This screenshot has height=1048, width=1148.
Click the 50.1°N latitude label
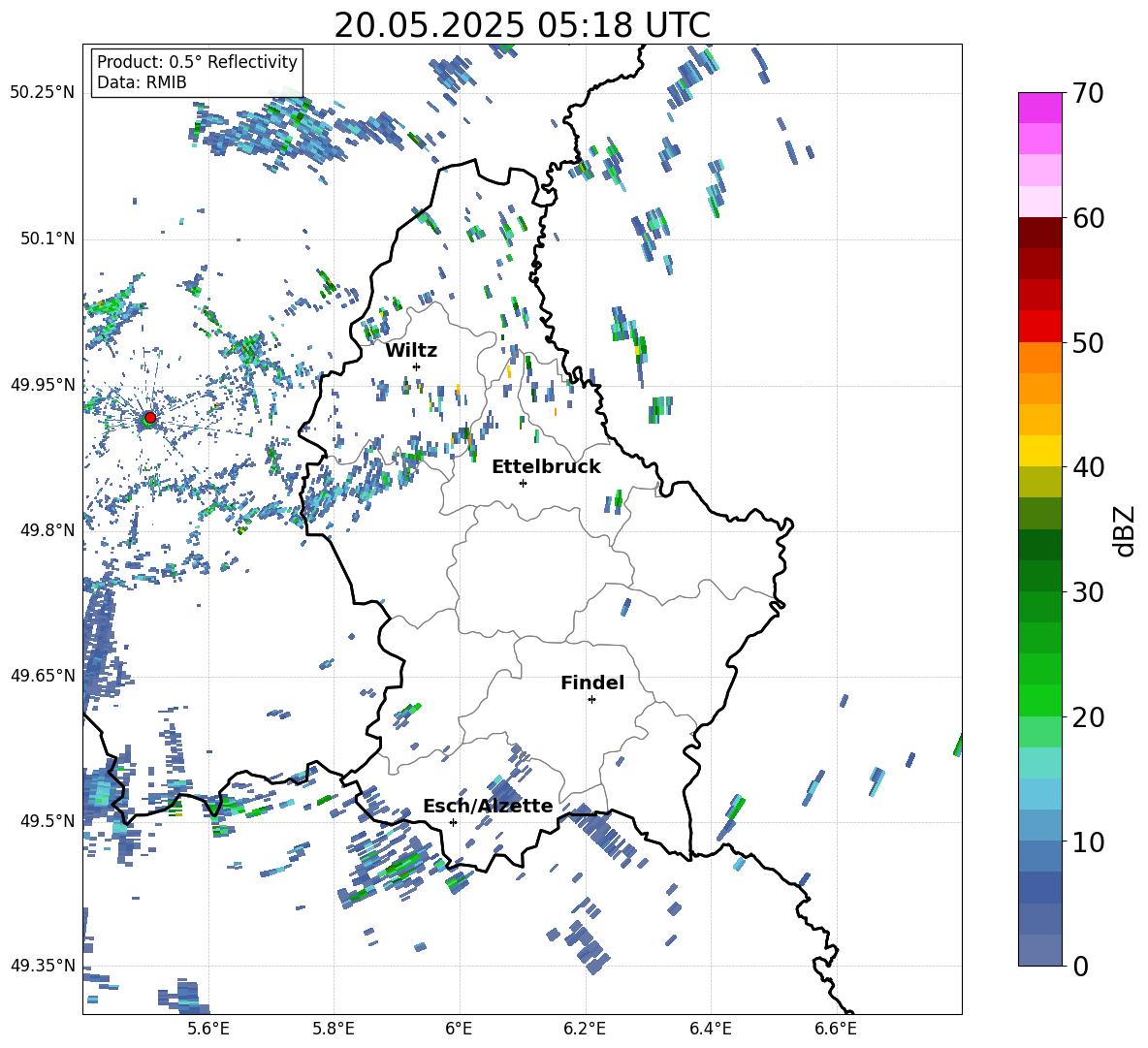[x=47, y=239]
